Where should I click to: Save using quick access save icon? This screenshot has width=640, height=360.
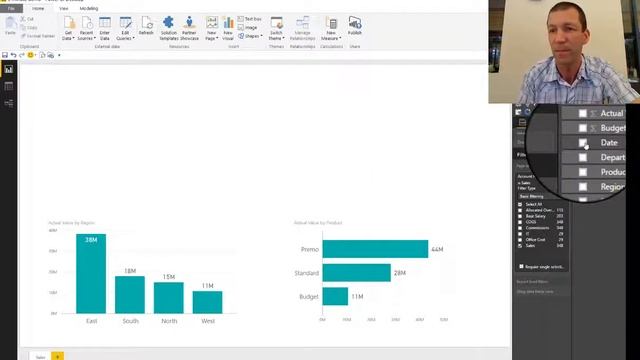5,55
